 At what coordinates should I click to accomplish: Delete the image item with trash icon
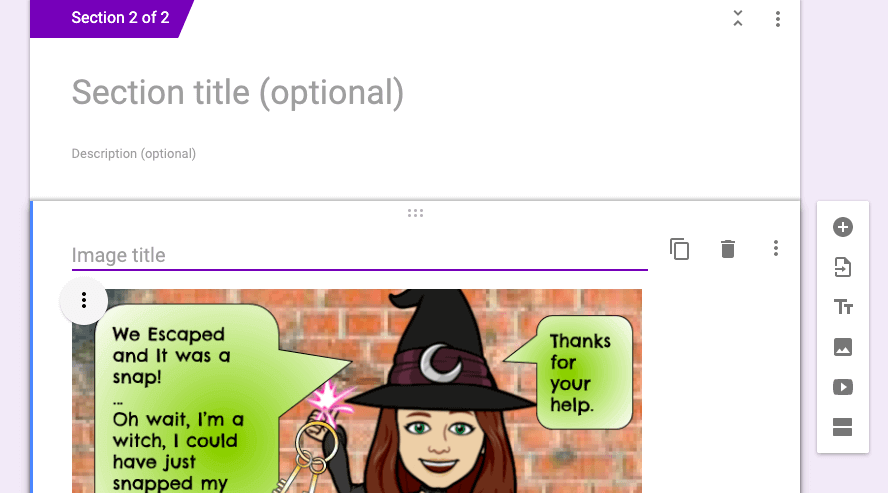coord(728,248)
